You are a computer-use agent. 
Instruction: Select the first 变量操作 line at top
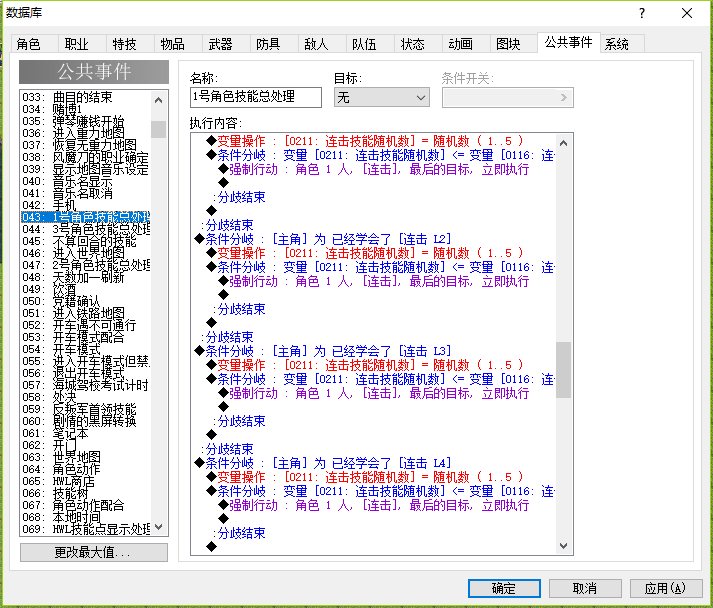(365, 141)
